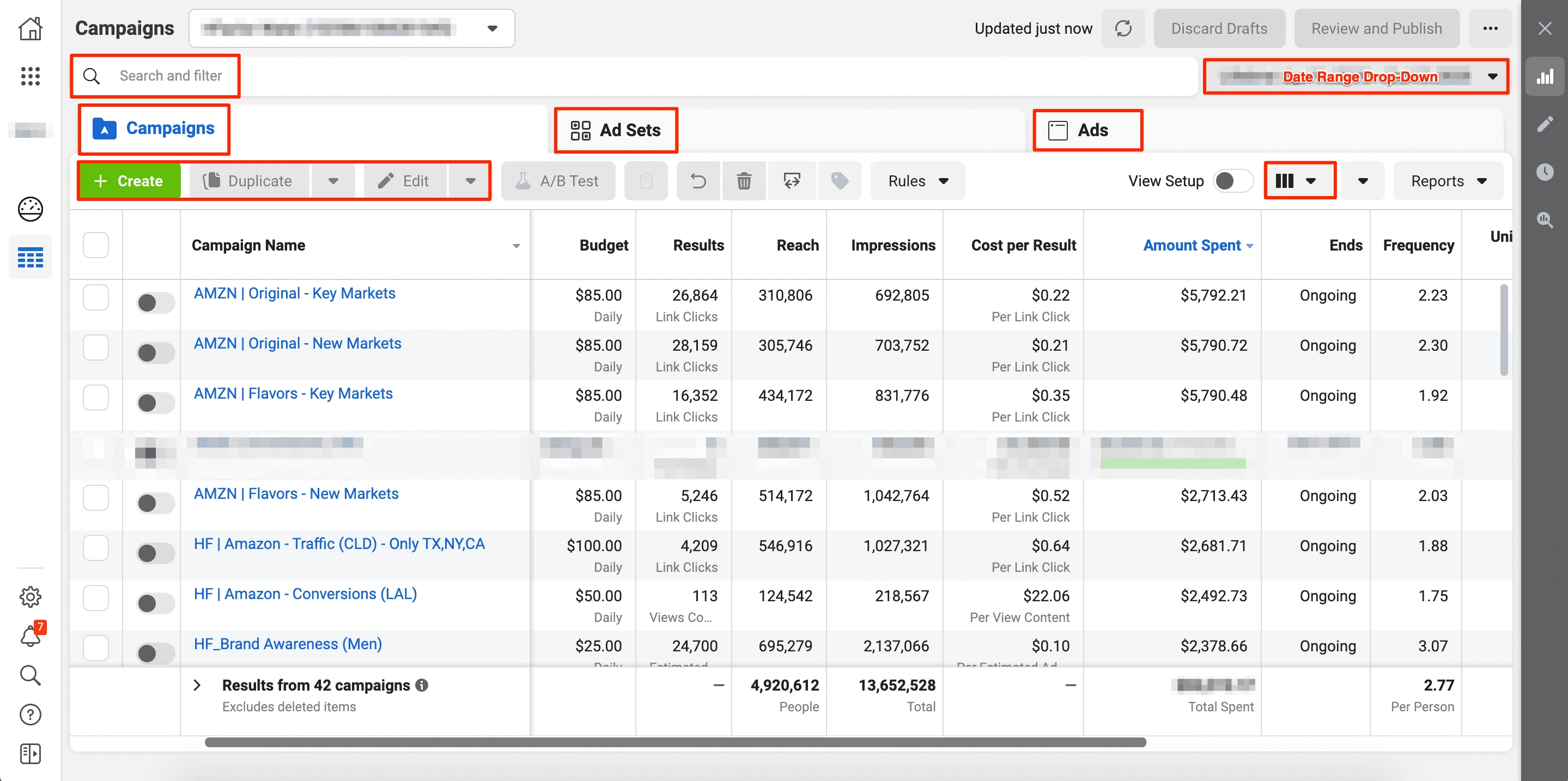Check the HF Amazon Conversions (LAL) row checkbox
Image resolution: width=1568 pixels, height=781 pixels.
click(95, 598)
